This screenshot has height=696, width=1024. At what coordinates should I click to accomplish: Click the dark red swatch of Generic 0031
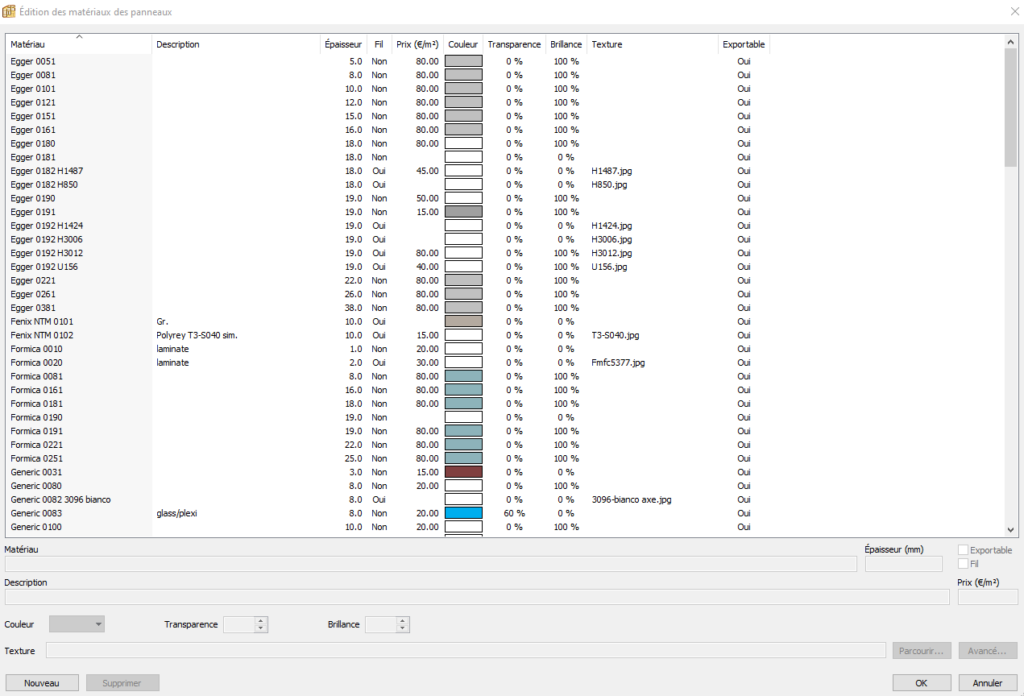click(463, 472)
